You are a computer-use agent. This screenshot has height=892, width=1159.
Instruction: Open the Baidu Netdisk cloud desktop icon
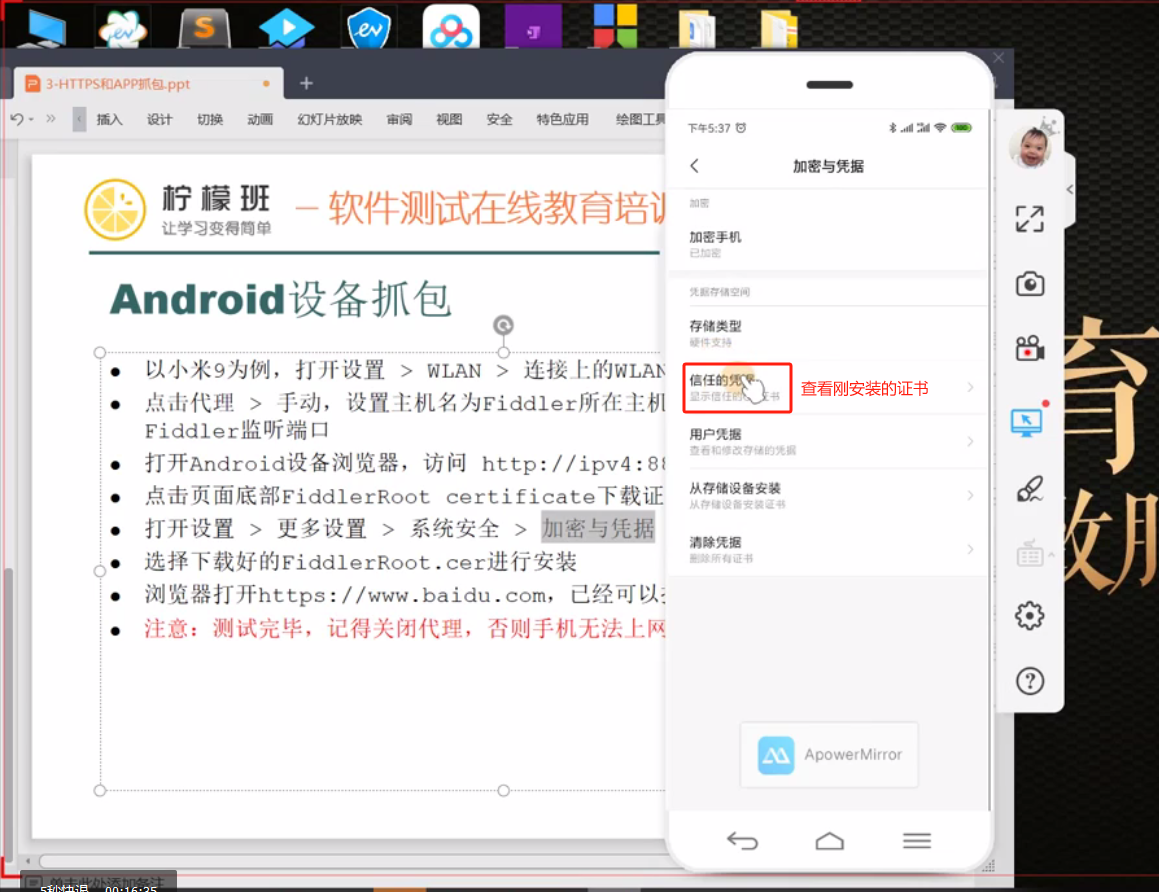point(451,28)
